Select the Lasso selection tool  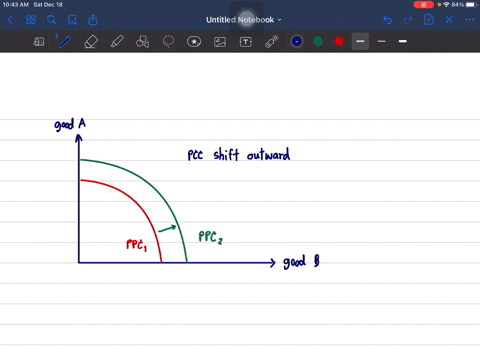168,42
